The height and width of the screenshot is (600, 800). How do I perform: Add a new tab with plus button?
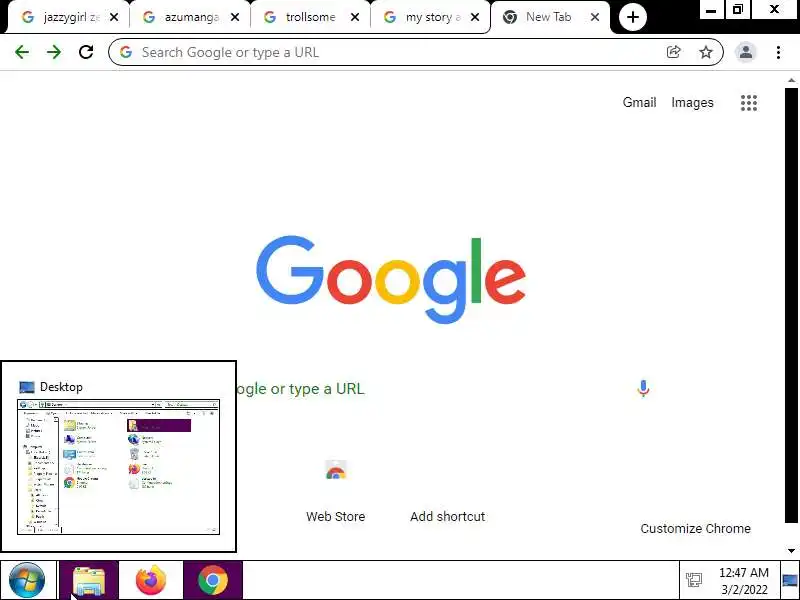[x=633, y=17]
